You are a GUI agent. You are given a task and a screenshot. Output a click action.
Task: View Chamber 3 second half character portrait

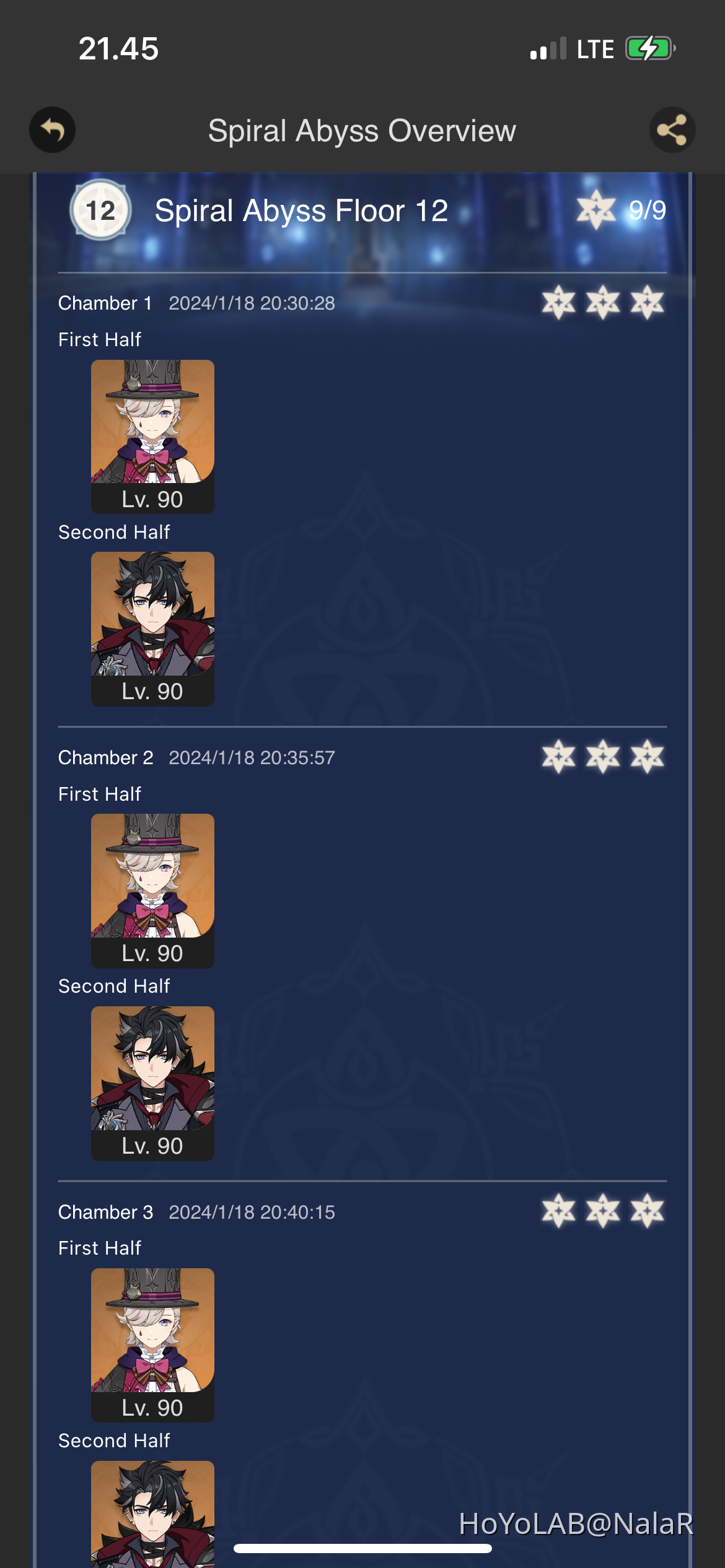(x=152, y=1514)
